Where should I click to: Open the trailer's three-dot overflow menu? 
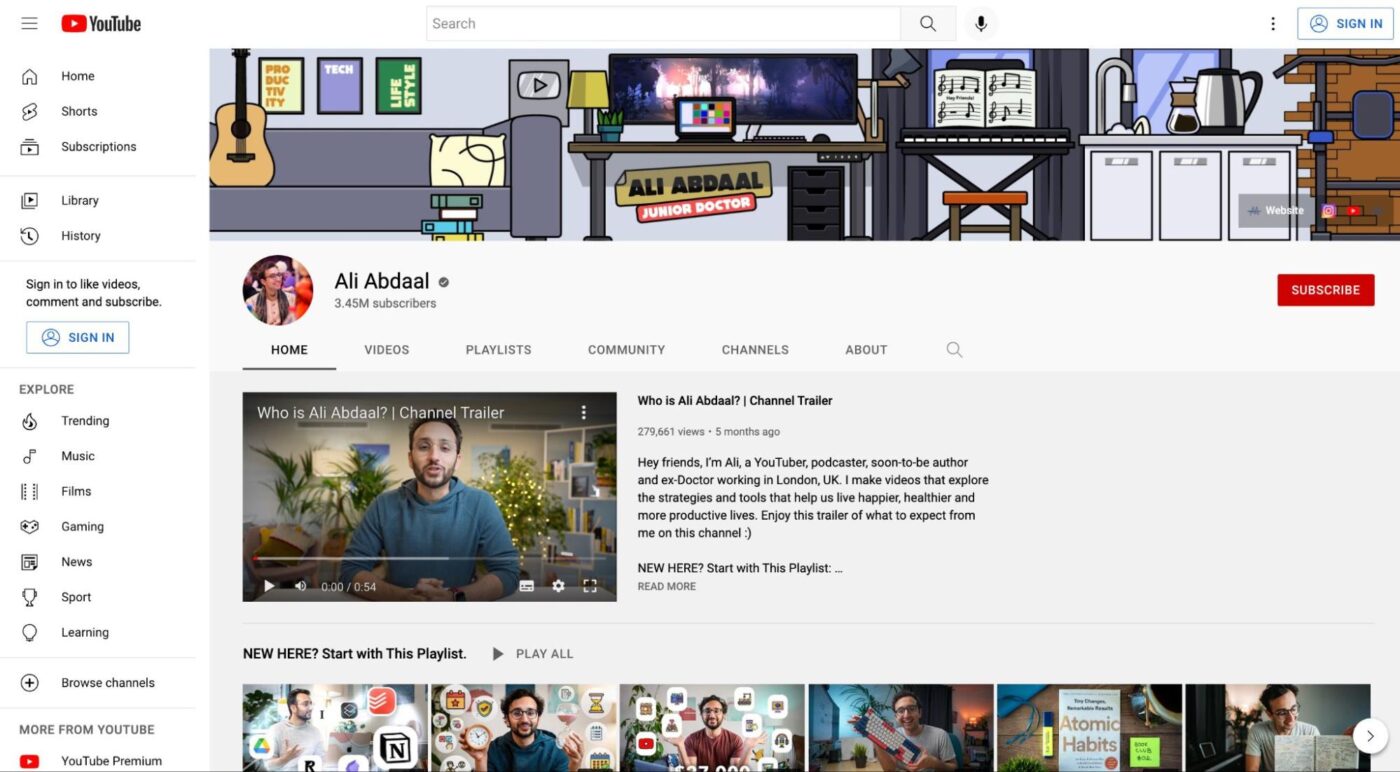(x=584, y=412)
